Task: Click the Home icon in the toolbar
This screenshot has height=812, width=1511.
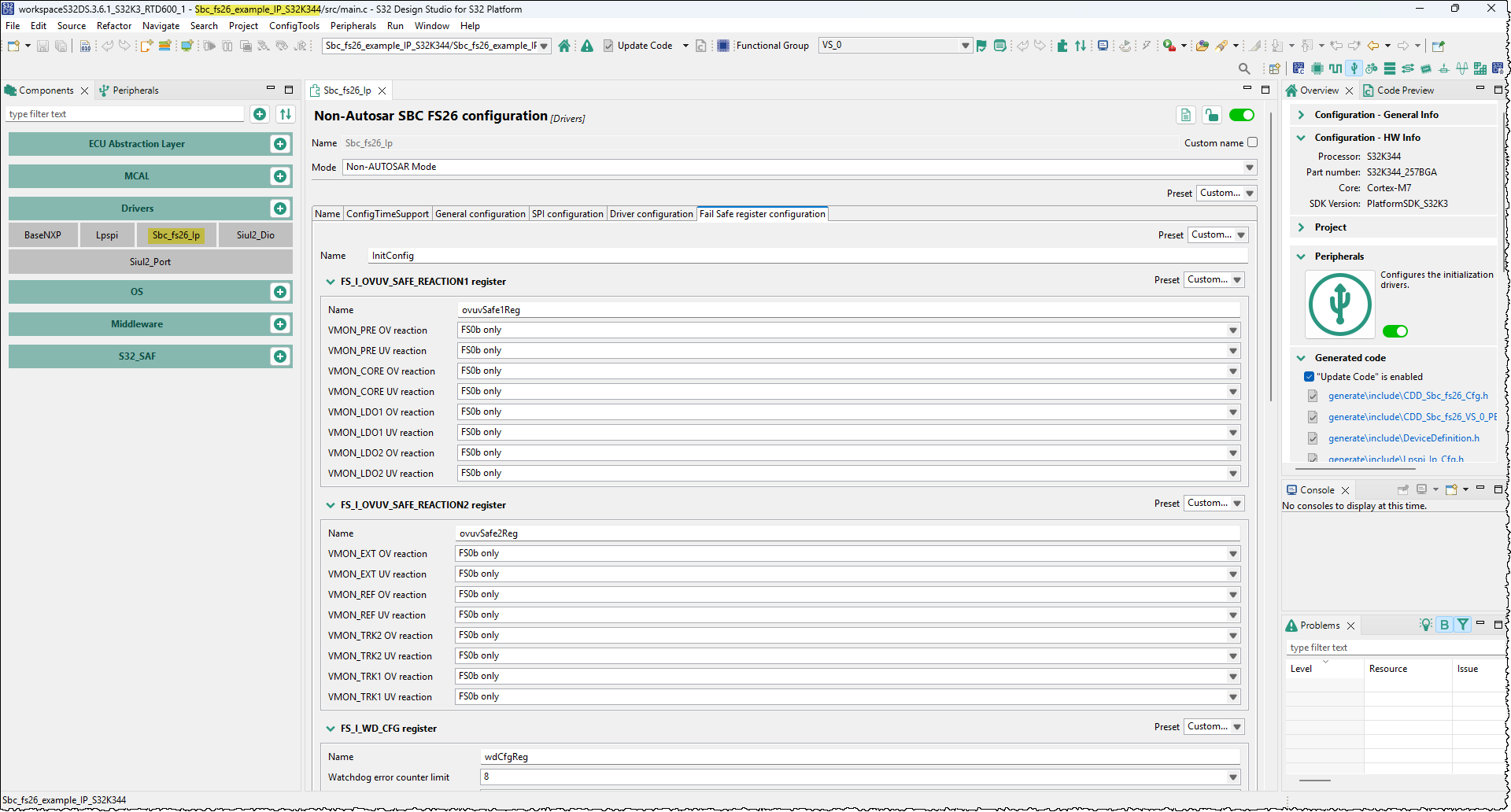Action: 564,46
